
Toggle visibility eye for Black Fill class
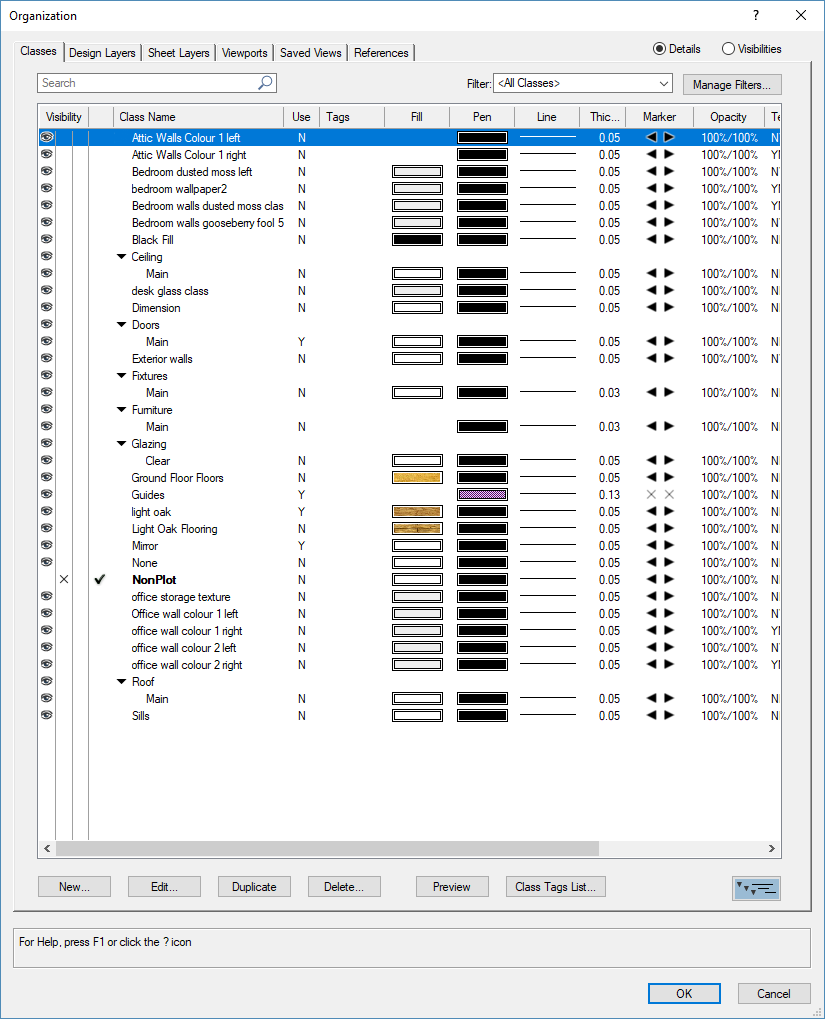coord(46,240)
